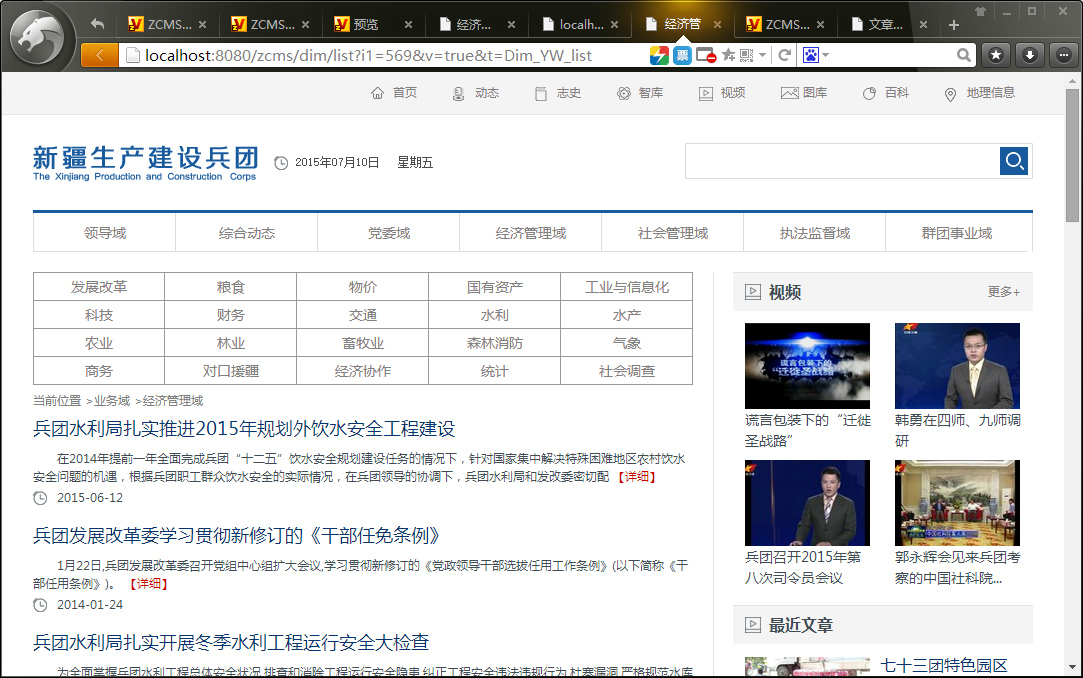Click the add bookmark star-plus icon
Image resolution: width=1083 pixels, height=678 pixels.
click(728, 55)
